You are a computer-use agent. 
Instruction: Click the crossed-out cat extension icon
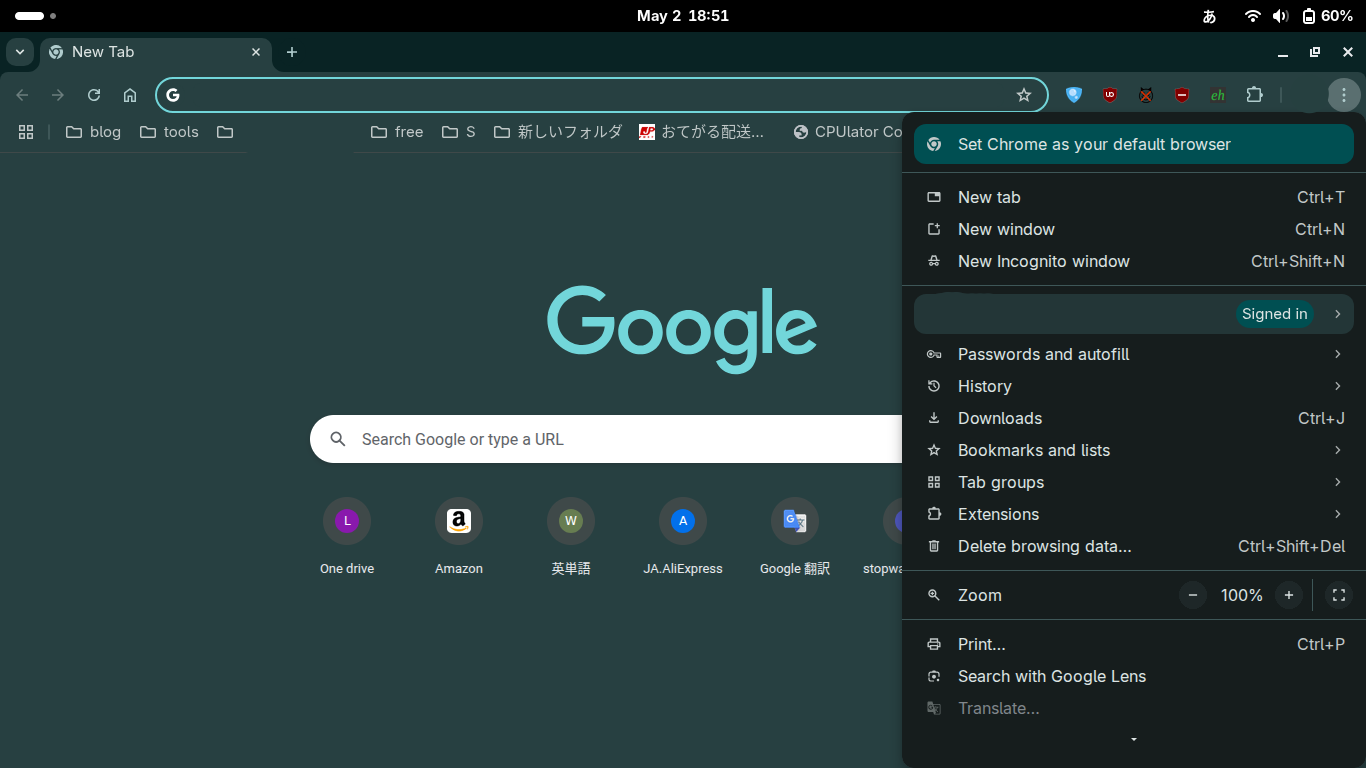(1146, 95)
